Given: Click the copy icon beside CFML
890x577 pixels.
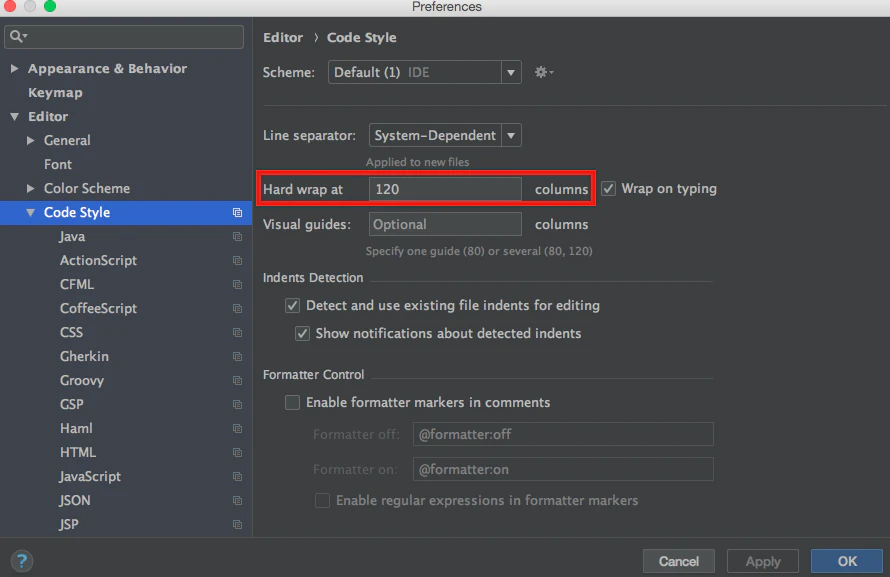Looking at the screenshot, I should (237, 284).
